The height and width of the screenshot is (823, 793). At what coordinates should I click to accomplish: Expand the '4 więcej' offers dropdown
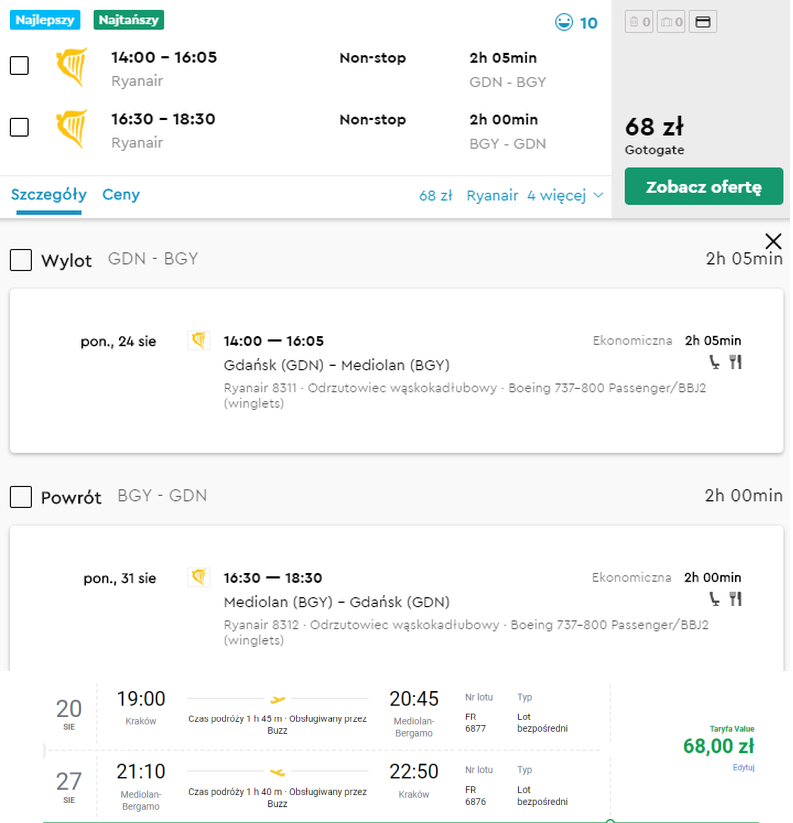[566, 195]
